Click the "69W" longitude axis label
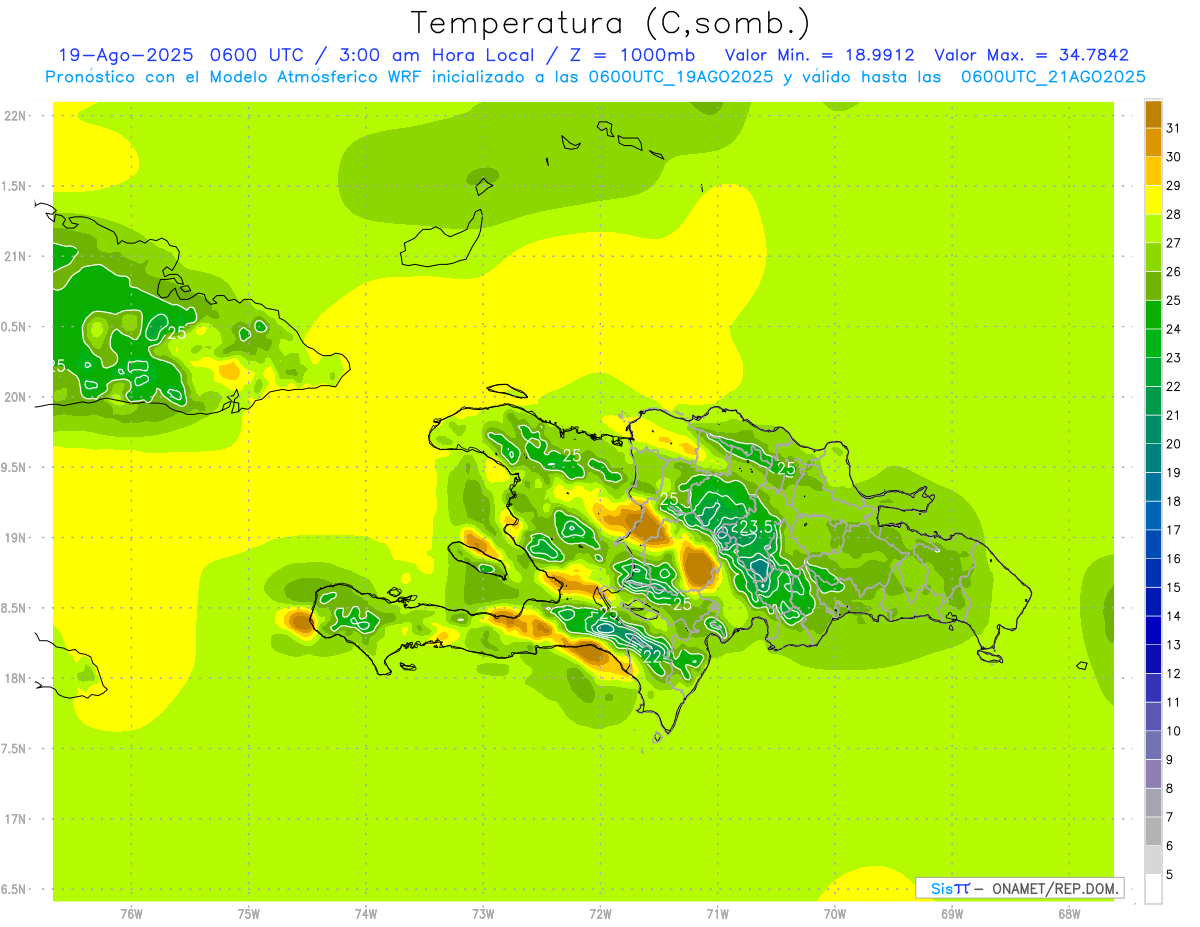The width and height of the screenshot is (1200, 927). tap(952, 913)
